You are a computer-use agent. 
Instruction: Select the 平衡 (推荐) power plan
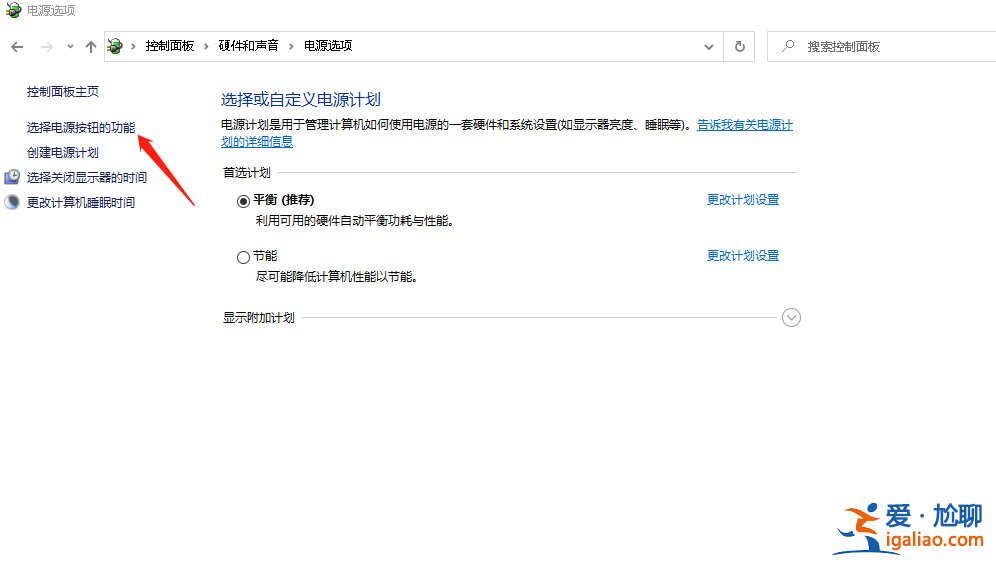[x=243, y=201]
